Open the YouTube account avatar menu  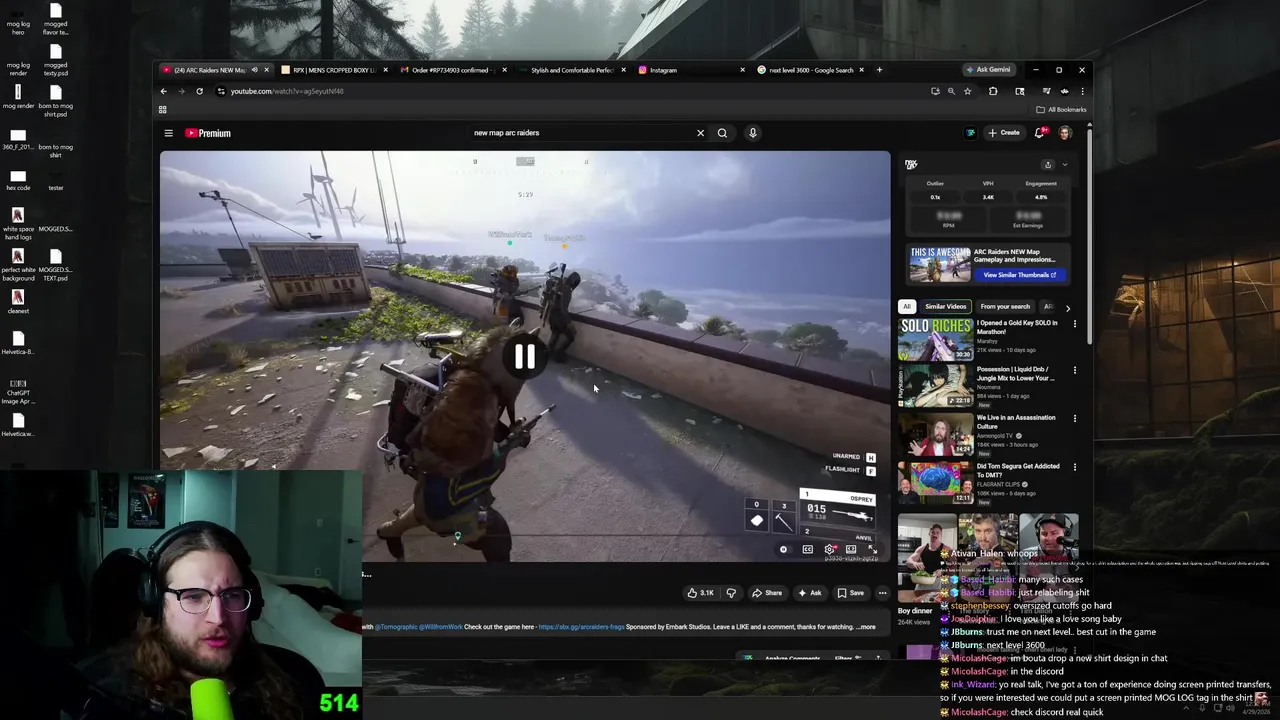click(x=1065, y=133)
